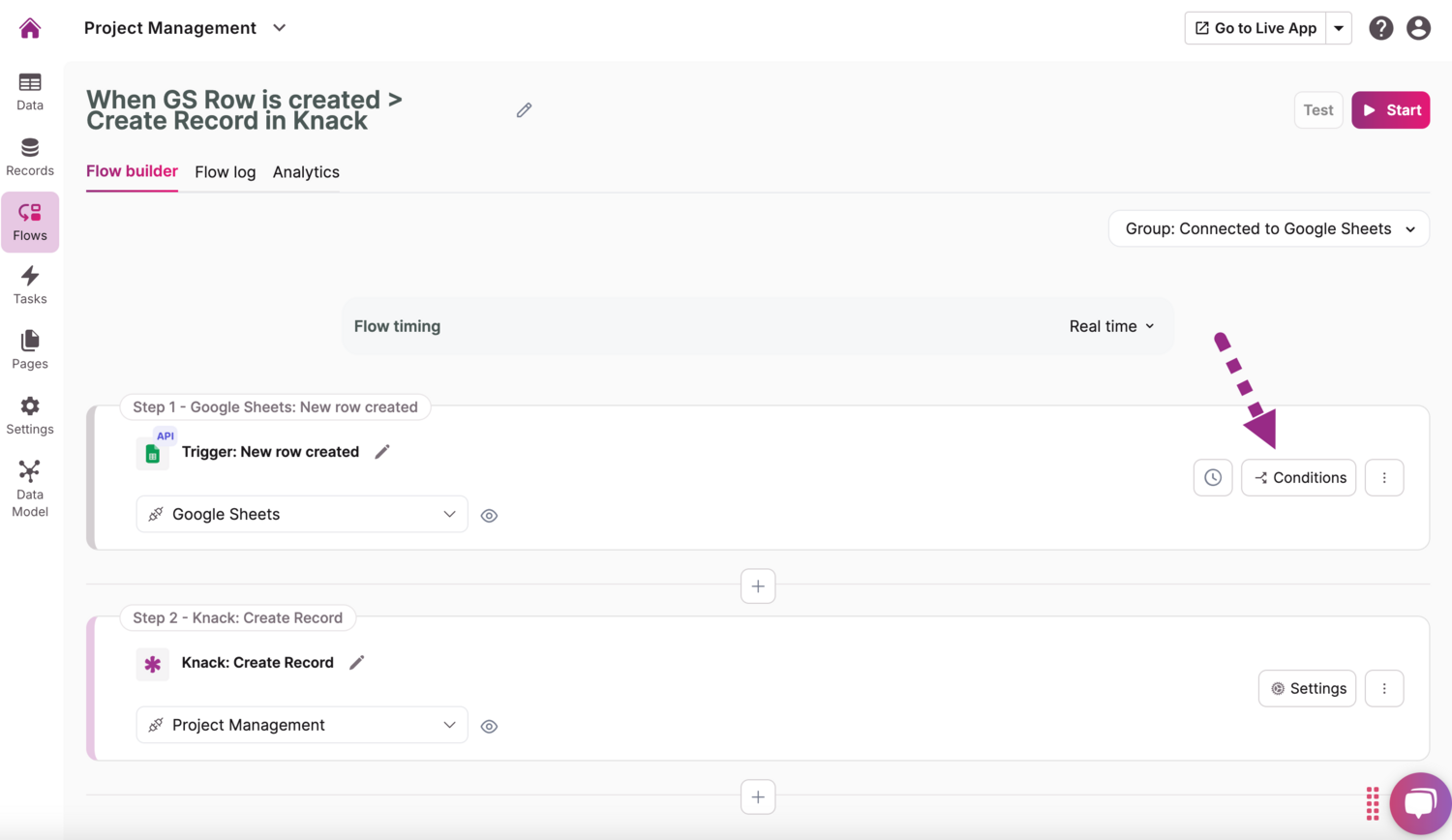Toggle eye icon next to Project Management connection
1452x840 pixels.
(489, 727)
